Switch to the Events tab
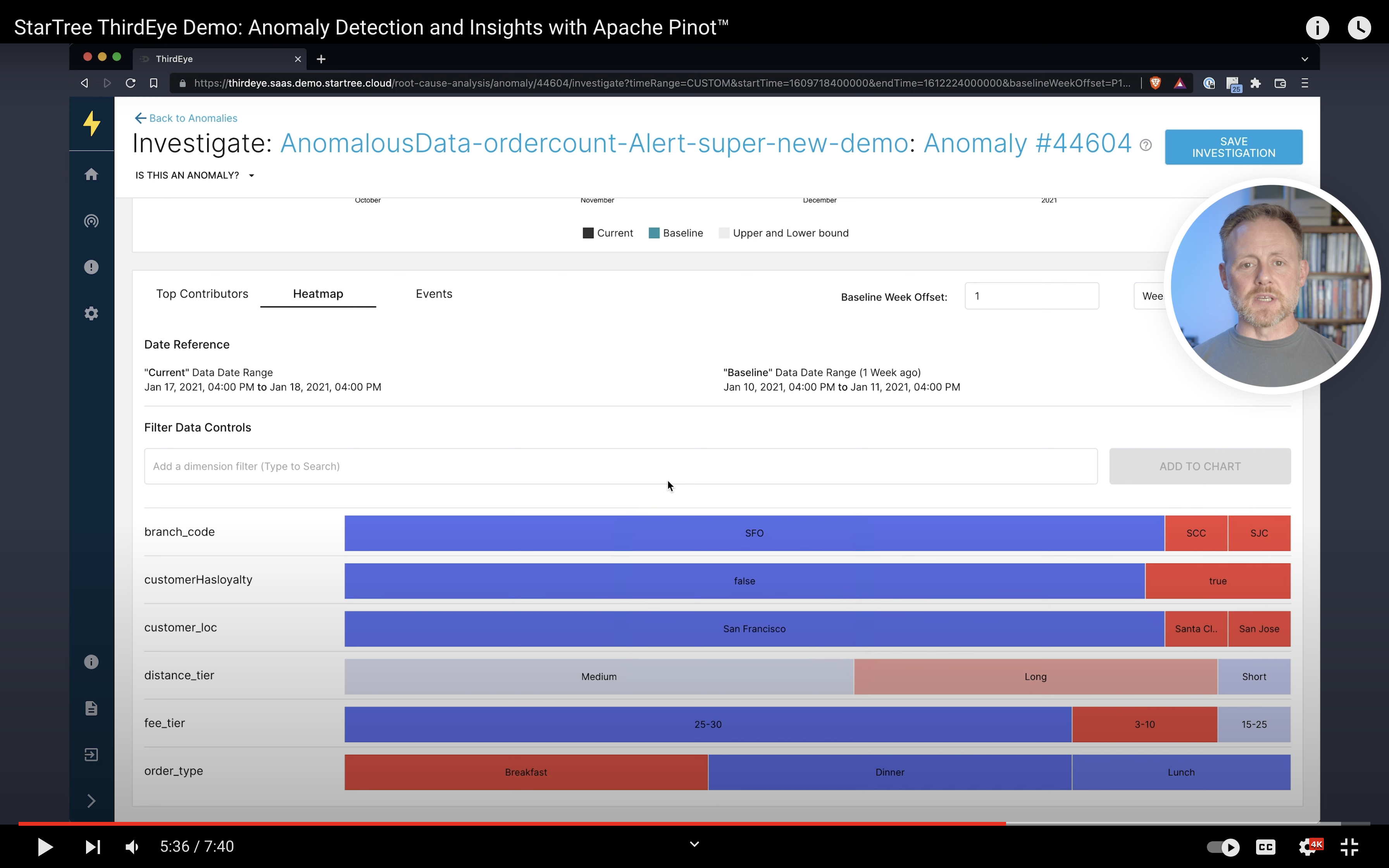The height and width of the screenshot is (868, 1389). tap(434, 294)
